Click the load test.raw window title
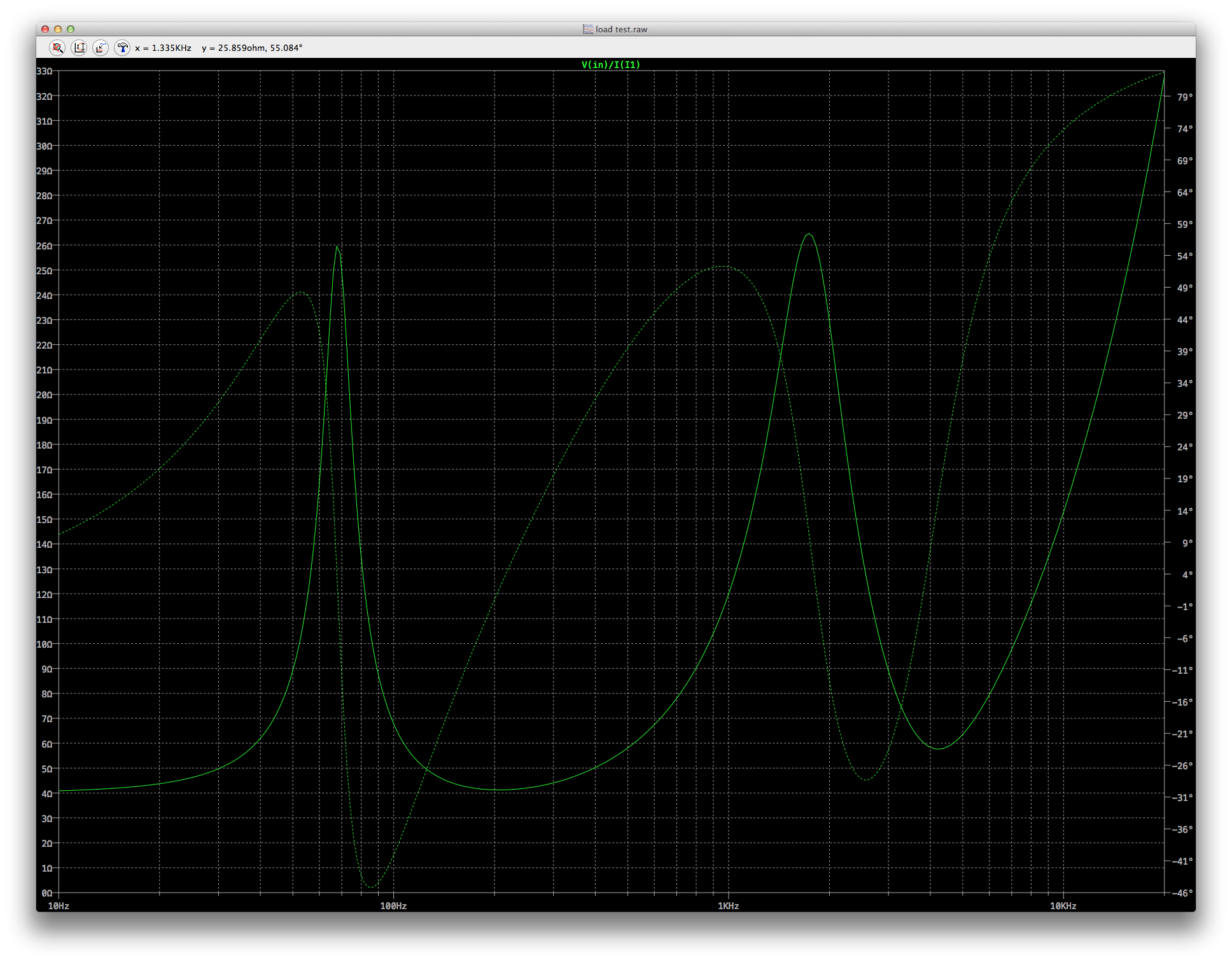This screenshot has height=962, width=1232. (621, 29)
